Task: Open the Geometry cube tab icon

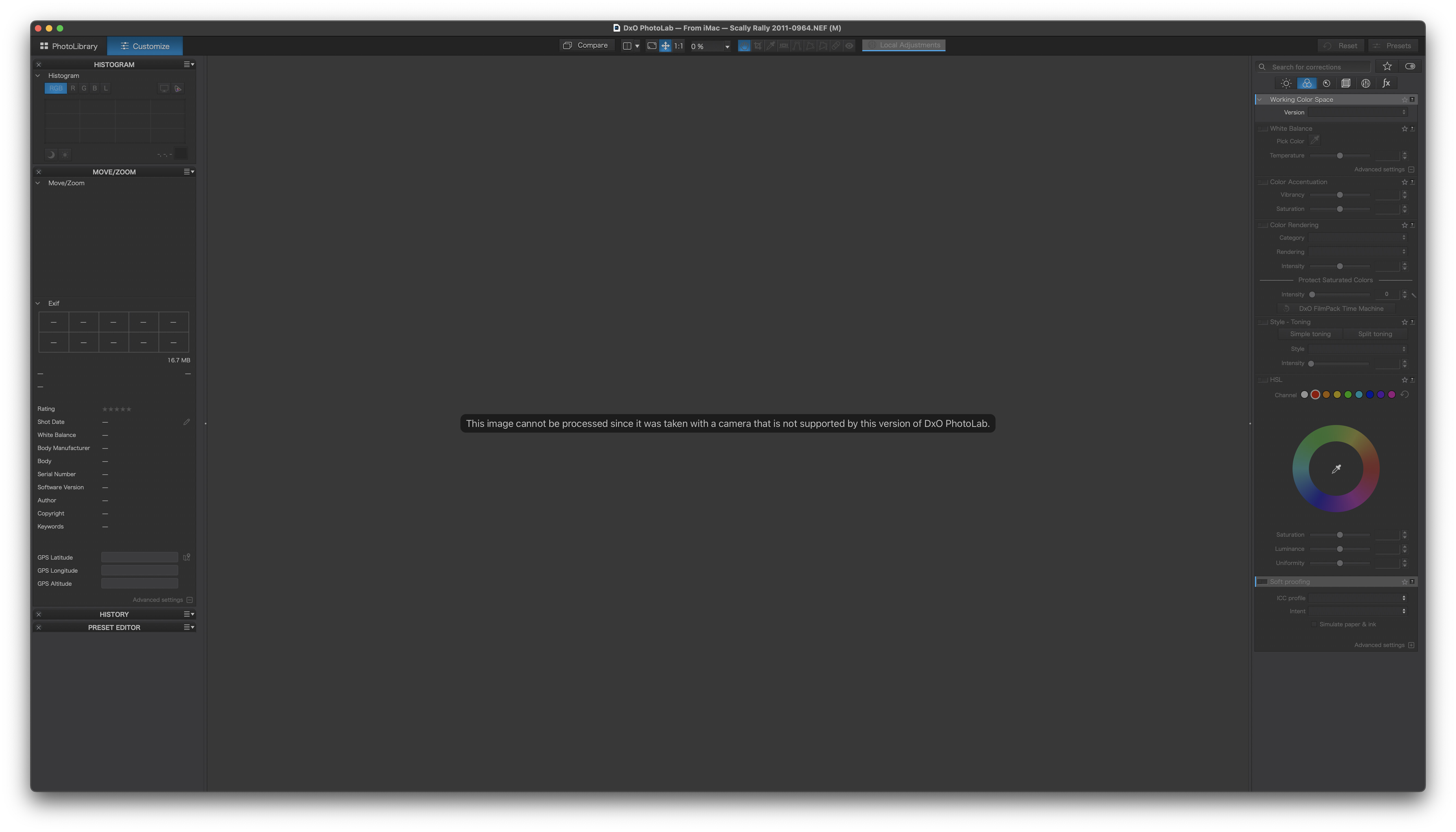Action: (1346, 83)
